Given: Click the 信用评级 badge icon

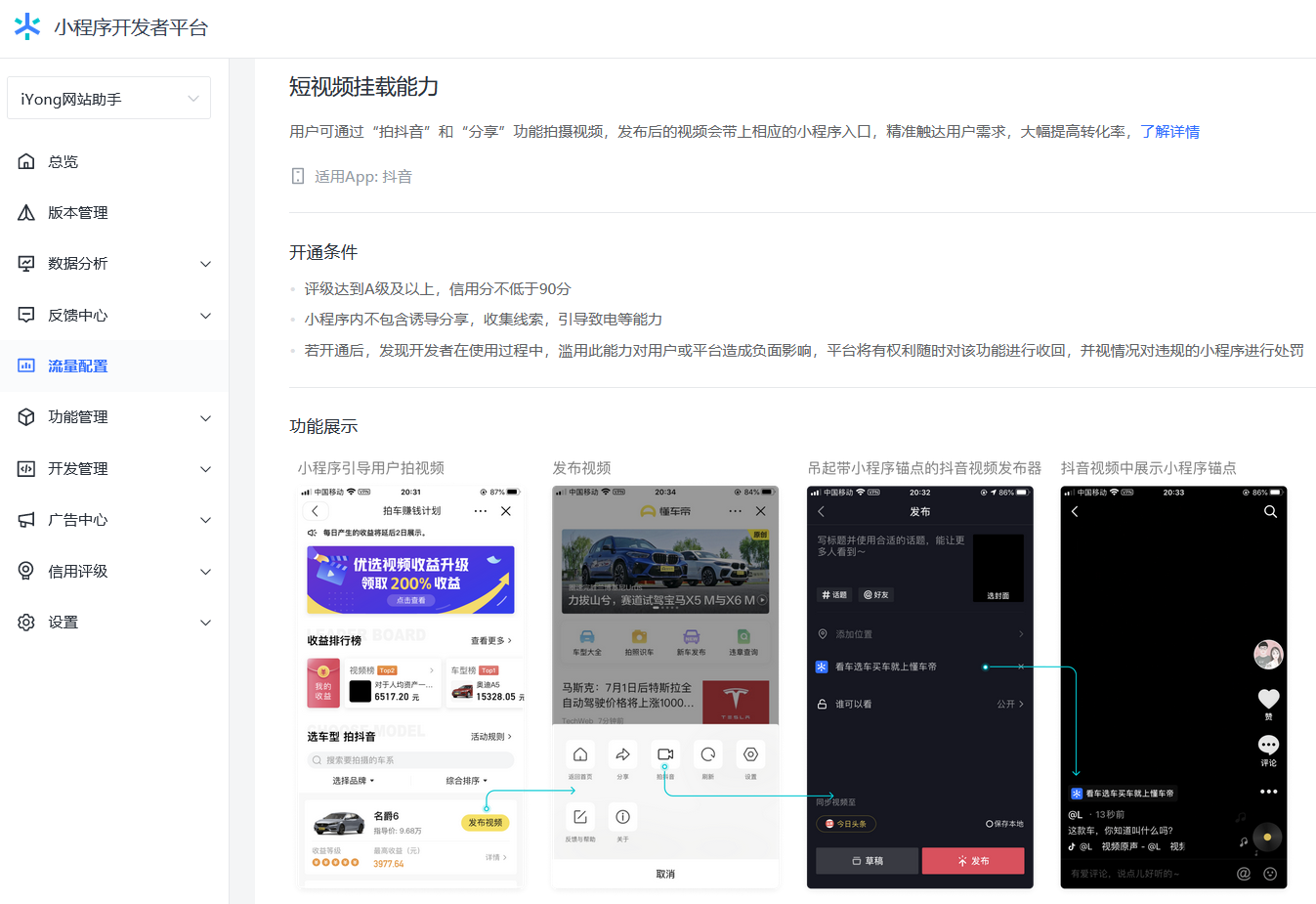Looking at the screenshot, I should tap(26, 571).
